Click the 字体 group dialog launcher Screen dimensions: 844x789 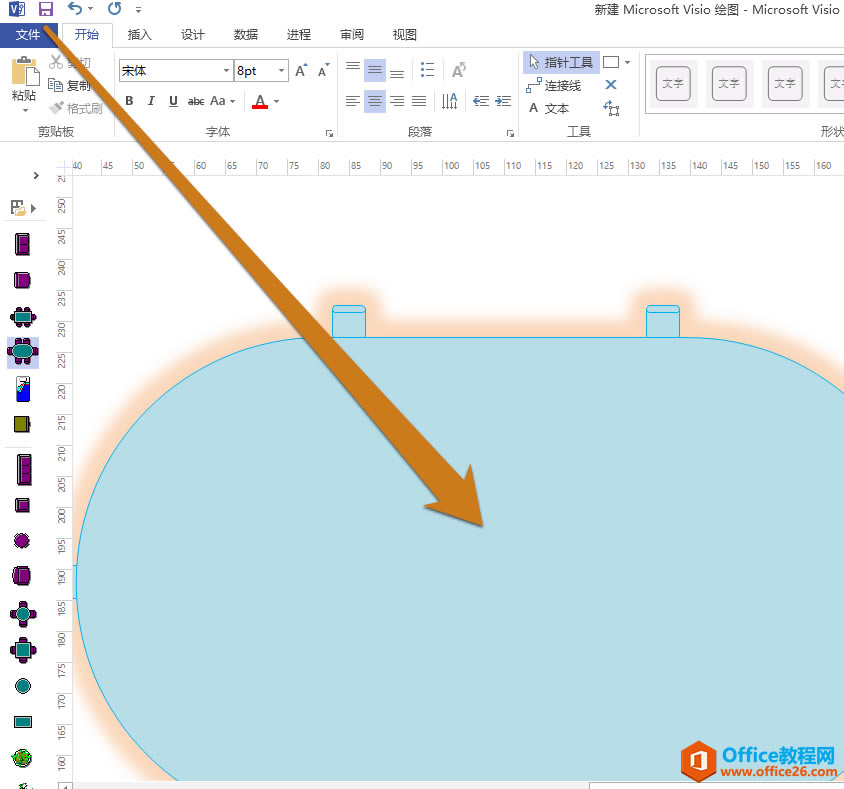pyautogui.click(x=329, y=132)
